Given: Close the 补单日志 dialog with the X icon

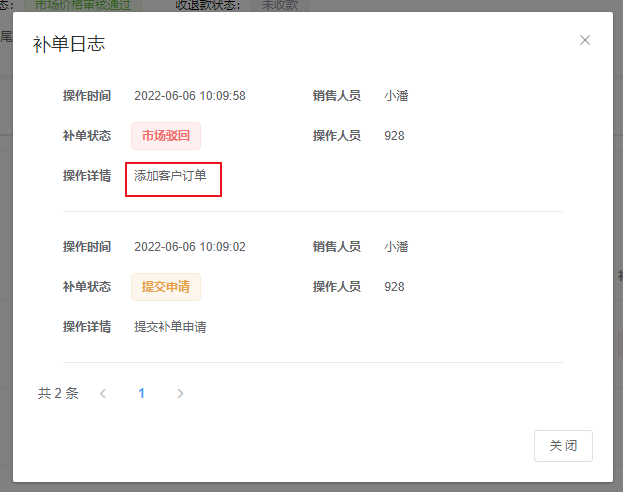Looking at the screenshot, I should point(585,40).
